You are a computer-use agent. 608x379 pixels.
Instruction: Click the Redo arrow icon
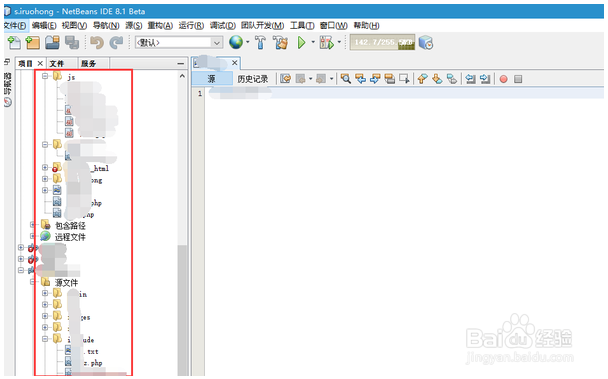coord(116,42)
